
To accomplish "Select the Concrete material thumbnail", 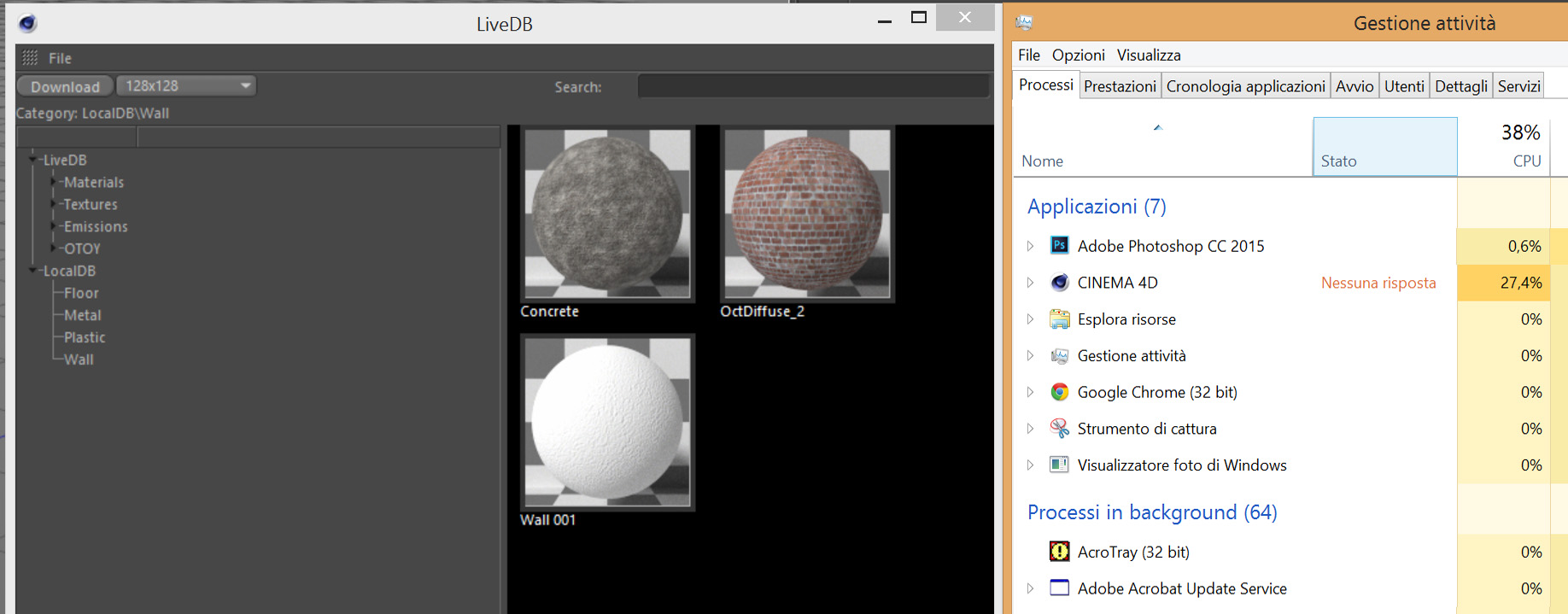I will coord(607,213).
